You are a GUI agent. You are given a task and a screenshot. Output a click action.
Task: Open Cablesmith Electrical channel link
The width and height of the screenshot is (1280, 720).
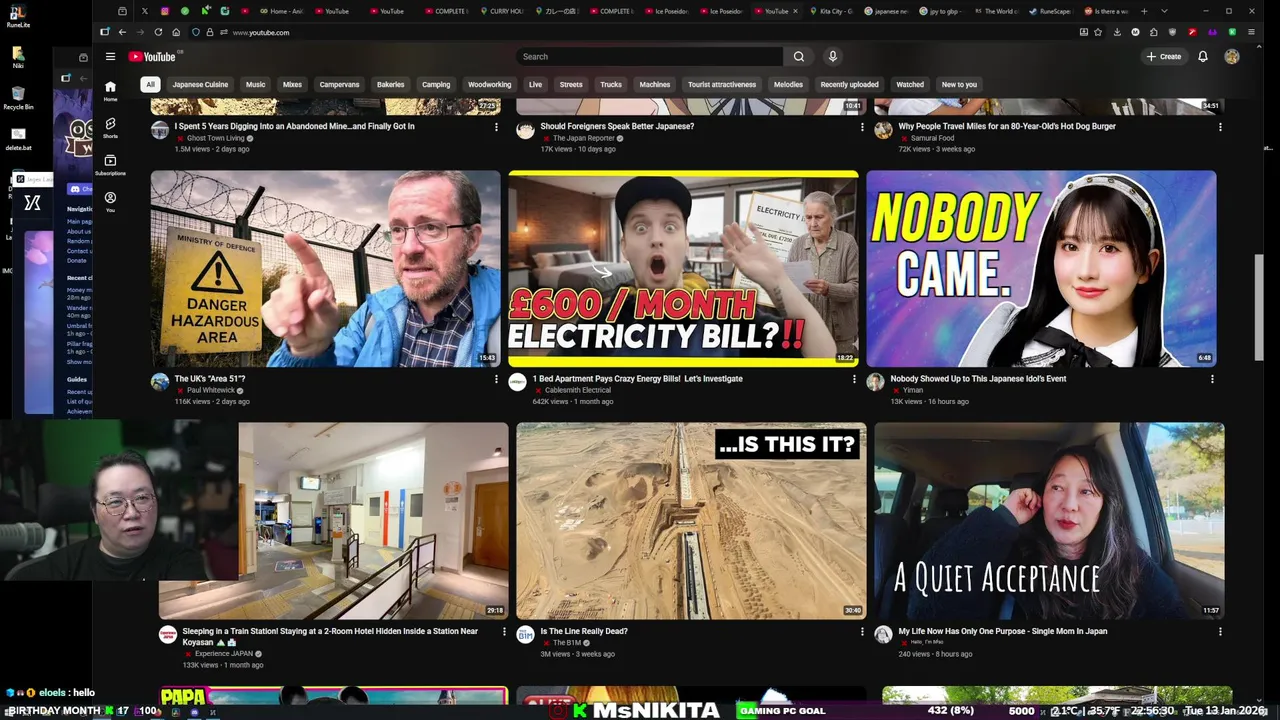tap(578, 391)
